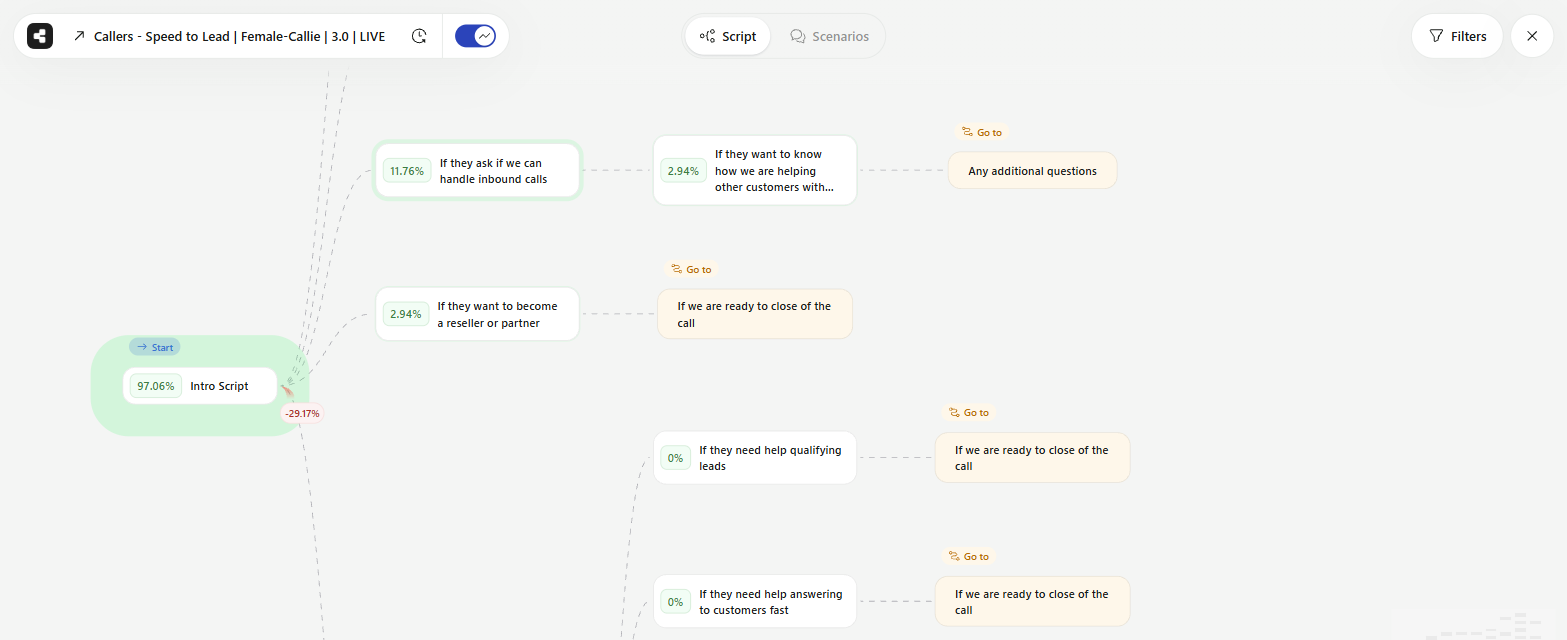
Task: Click Go to label above Any additional questions
Action: click(981, 132)
